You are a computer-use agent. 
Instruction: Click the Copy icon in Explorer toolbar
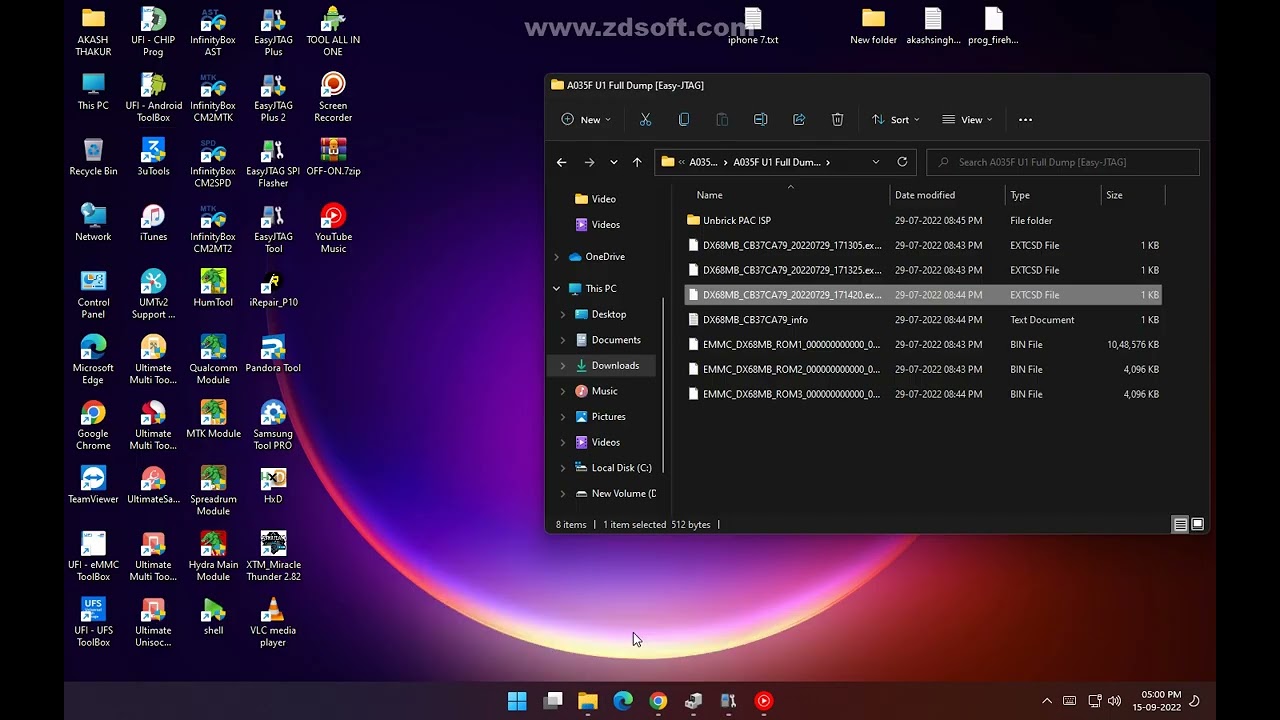pyautogui.click(x=684, y=120)
